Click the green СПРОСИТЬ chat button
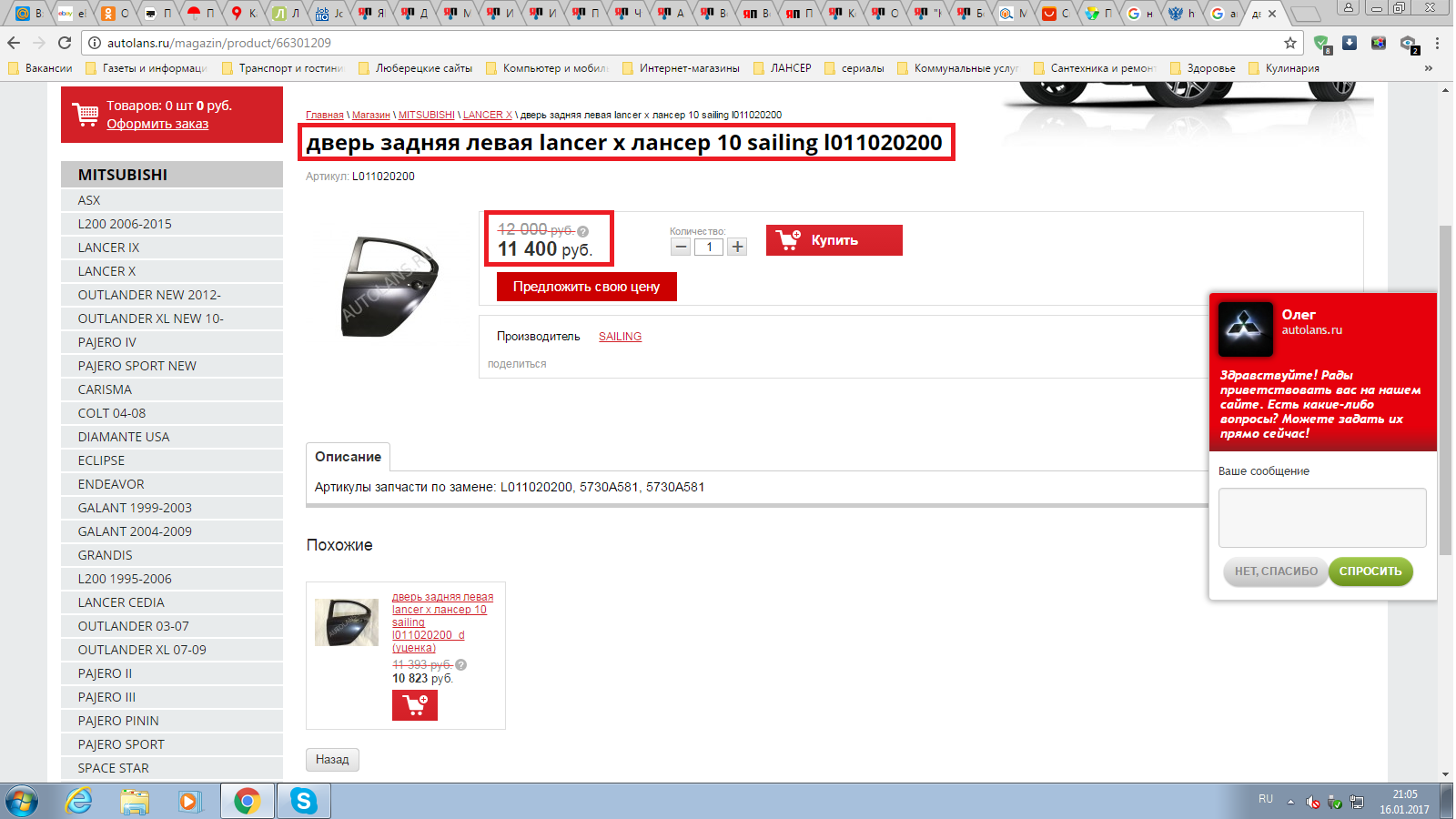The height and width of the screenshot is (819, 1456). click(x=1370, y=571)
